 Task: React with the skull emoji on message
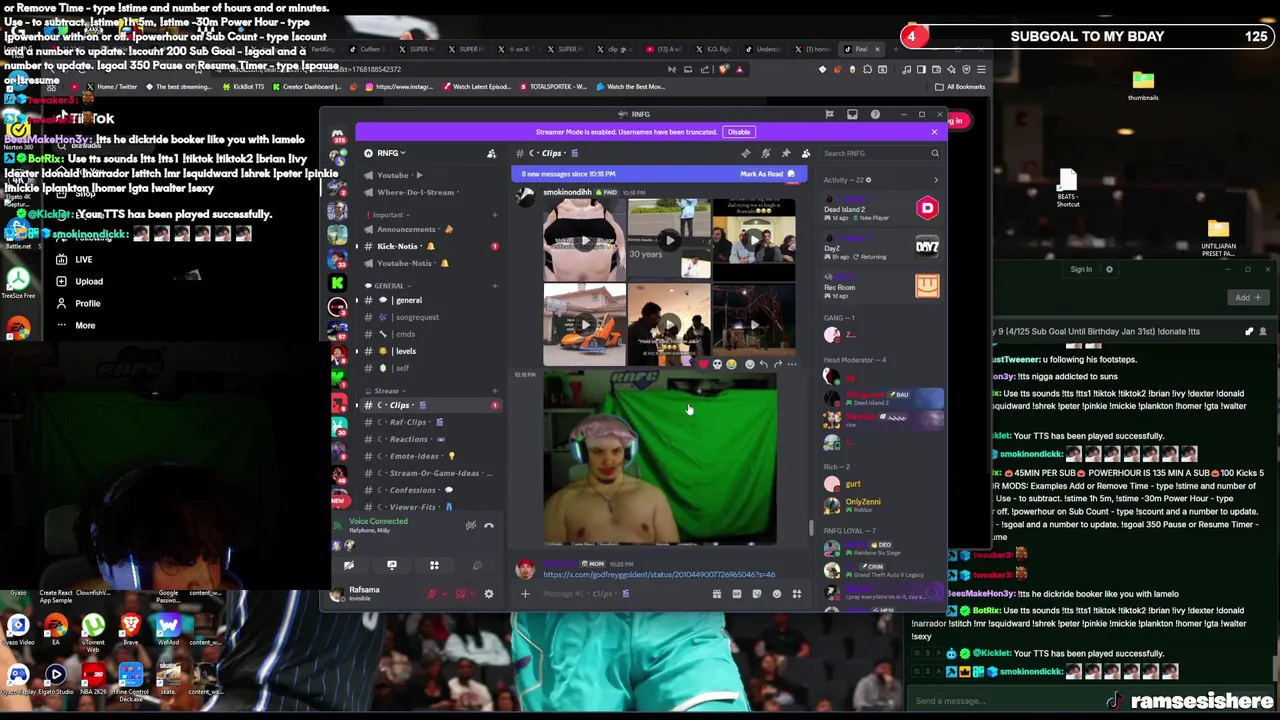(717, 364)
